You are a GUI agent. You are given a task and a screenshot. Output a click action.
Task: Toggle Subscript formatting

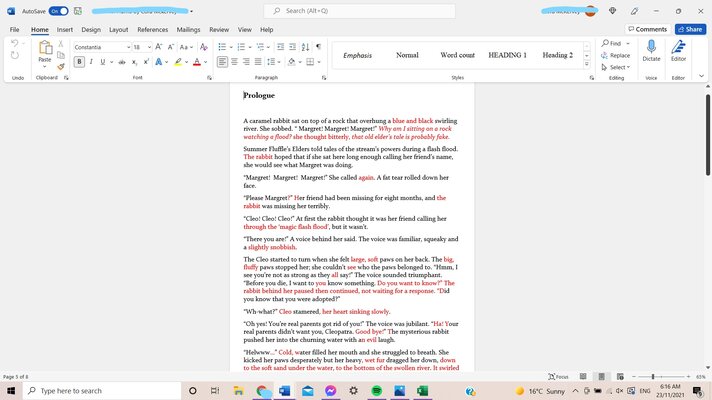pos(134,62)
